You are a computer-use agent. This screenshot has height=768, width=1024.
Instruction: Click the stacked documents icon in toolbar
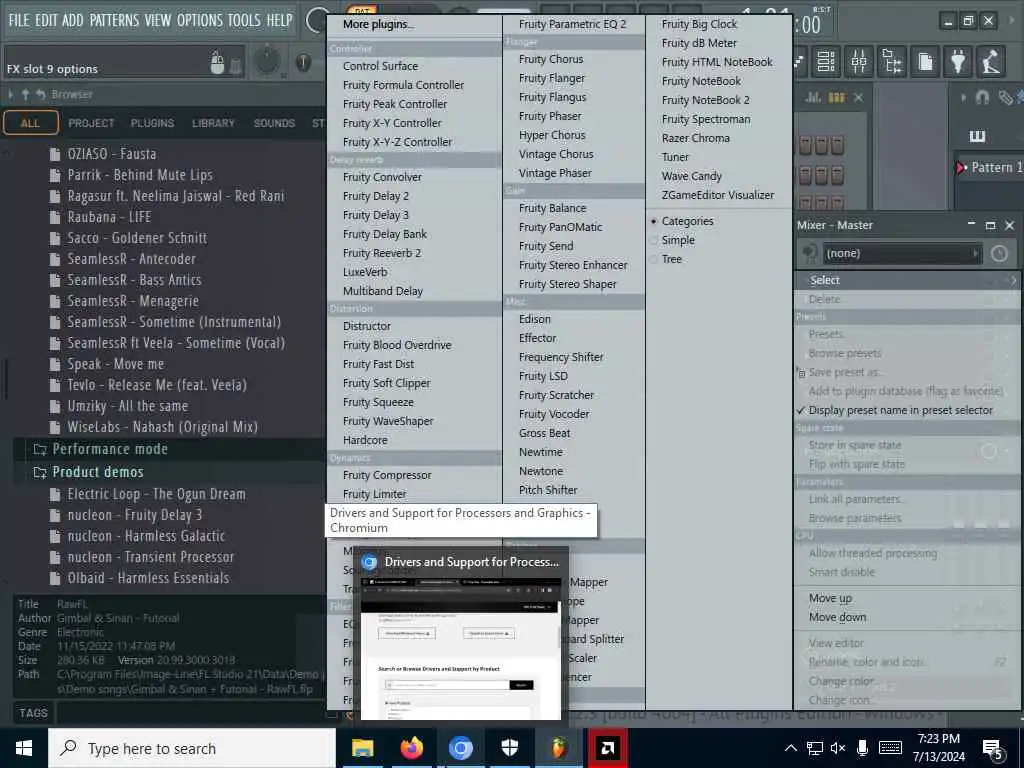[x=925, y=61]
